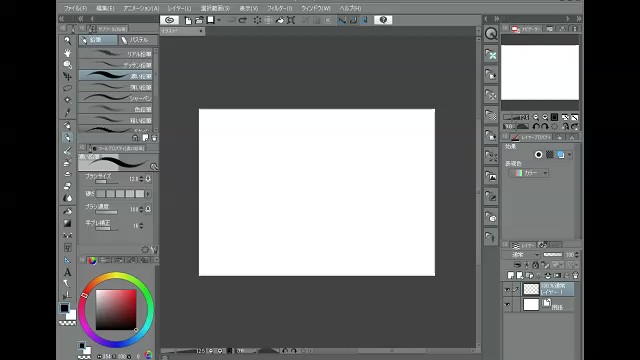Select the Pencil tool in toolbar
The image size is (640, 360).
(x=67, y=138)
